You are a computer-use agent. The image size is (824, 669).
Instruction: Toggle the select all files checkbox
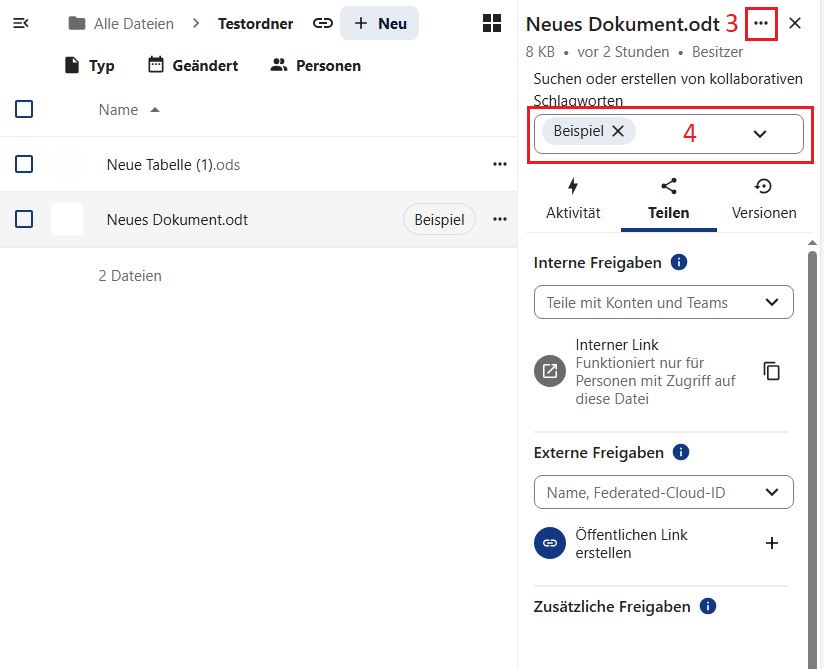pos(24,109)
